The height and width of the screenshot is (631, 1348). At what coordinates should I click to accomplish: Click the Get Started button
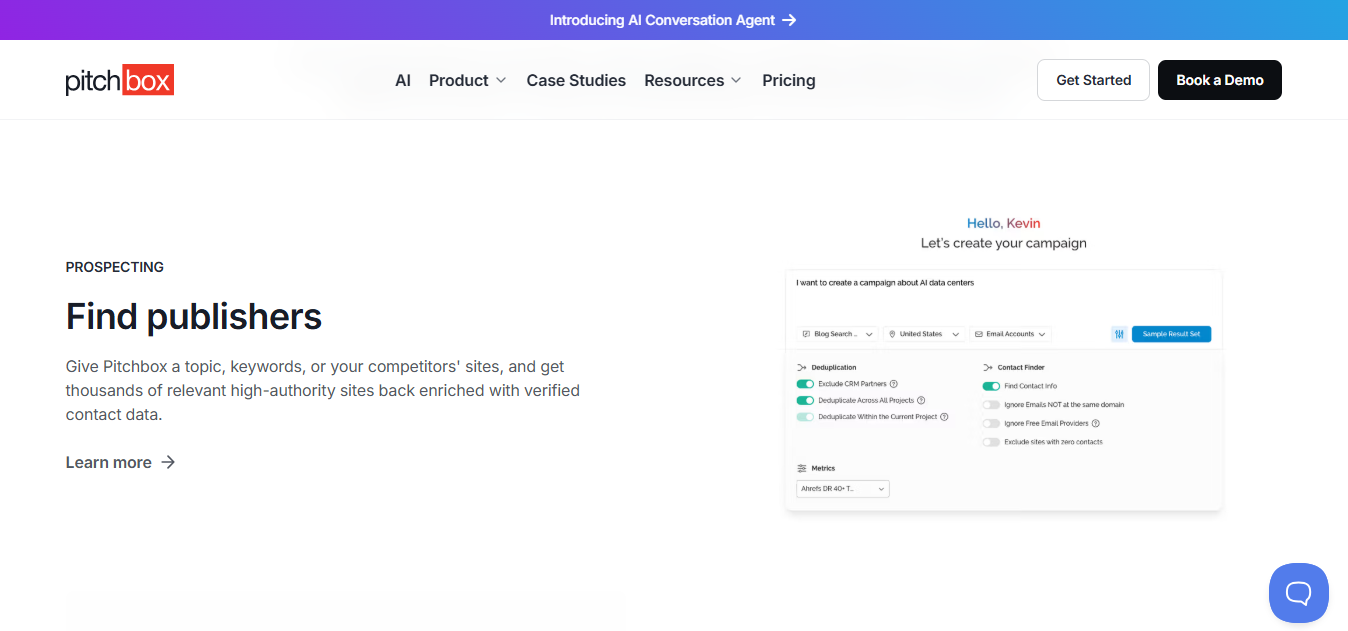[1094, 80]
